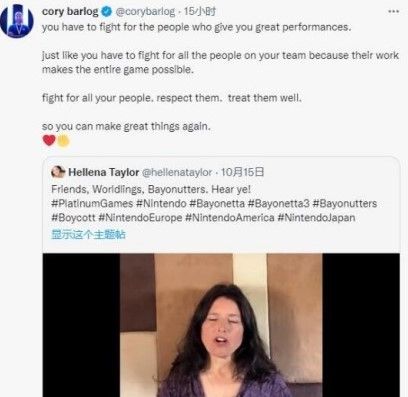Click the 15小时 tweet timestamp
This screenshot has width=408, height=397.
(199, 12)
